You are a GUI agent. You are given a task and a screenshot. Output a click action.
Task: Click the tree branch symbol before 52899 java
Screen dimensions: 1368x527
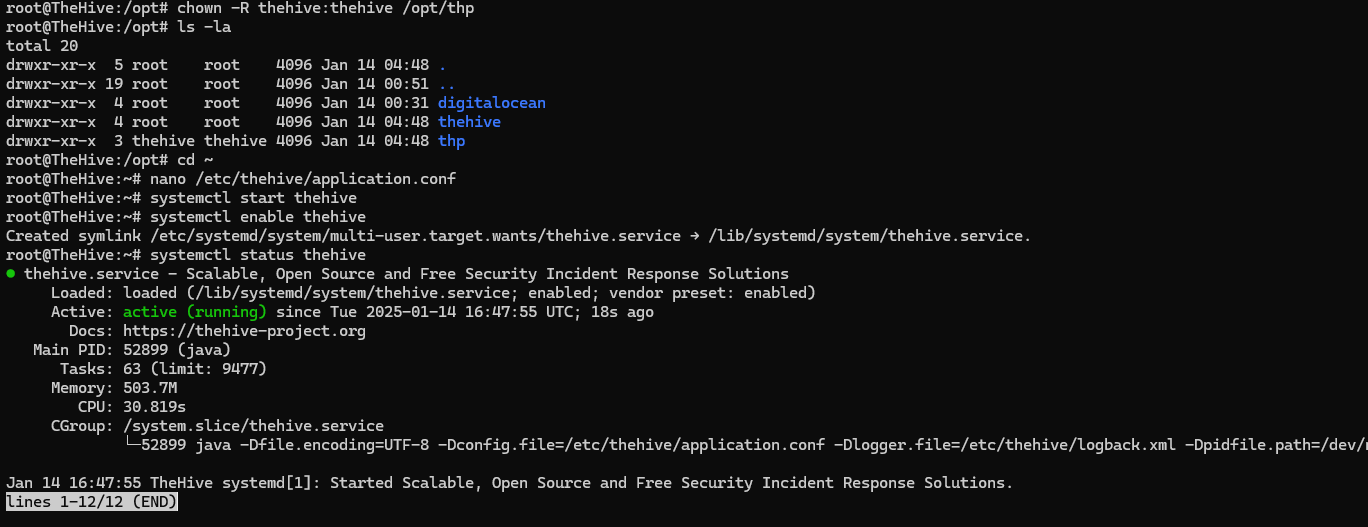point(131,444)
